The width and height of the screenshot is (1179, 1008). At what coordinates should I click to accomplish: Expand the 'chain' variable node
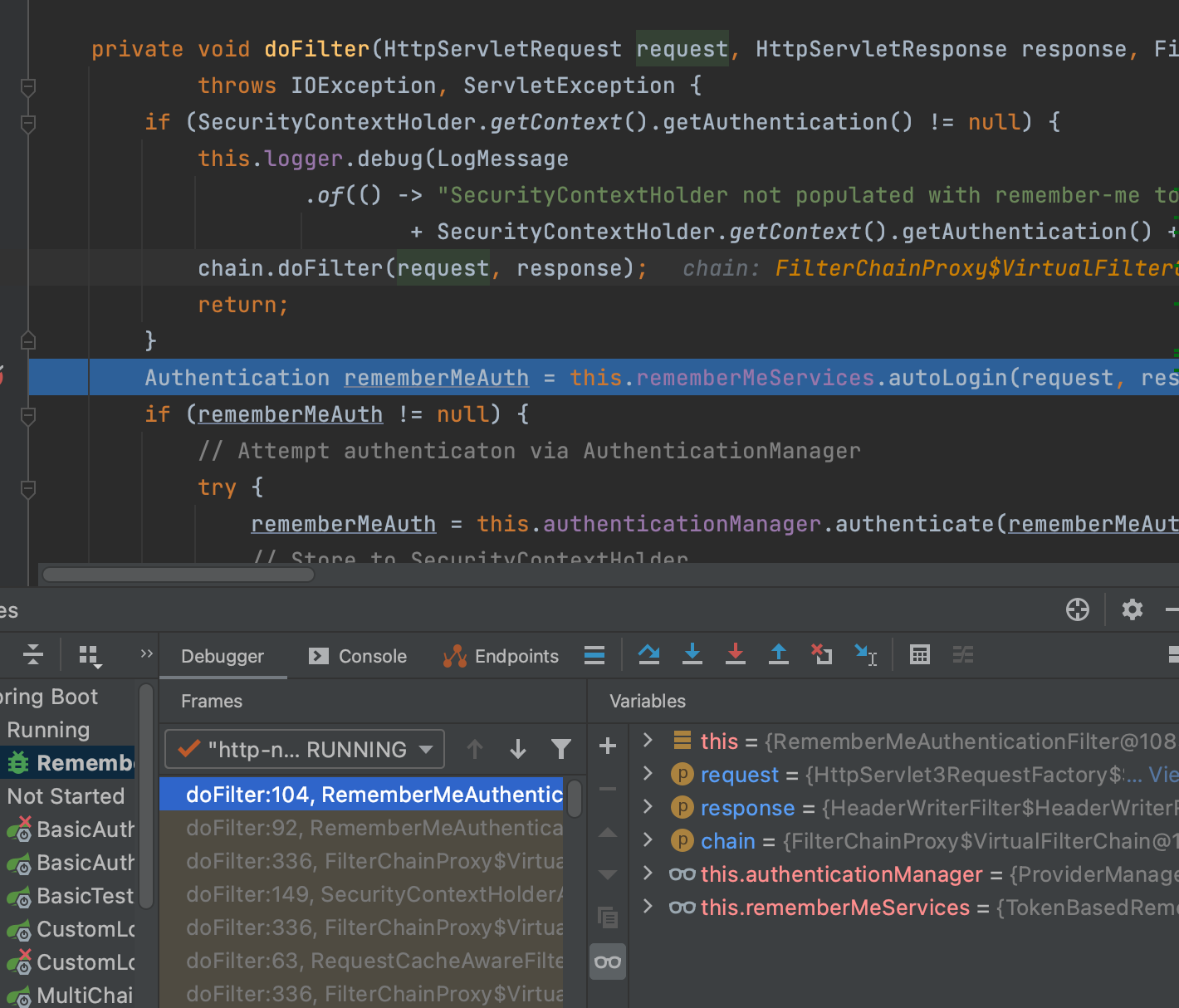[x=648, y=839]
